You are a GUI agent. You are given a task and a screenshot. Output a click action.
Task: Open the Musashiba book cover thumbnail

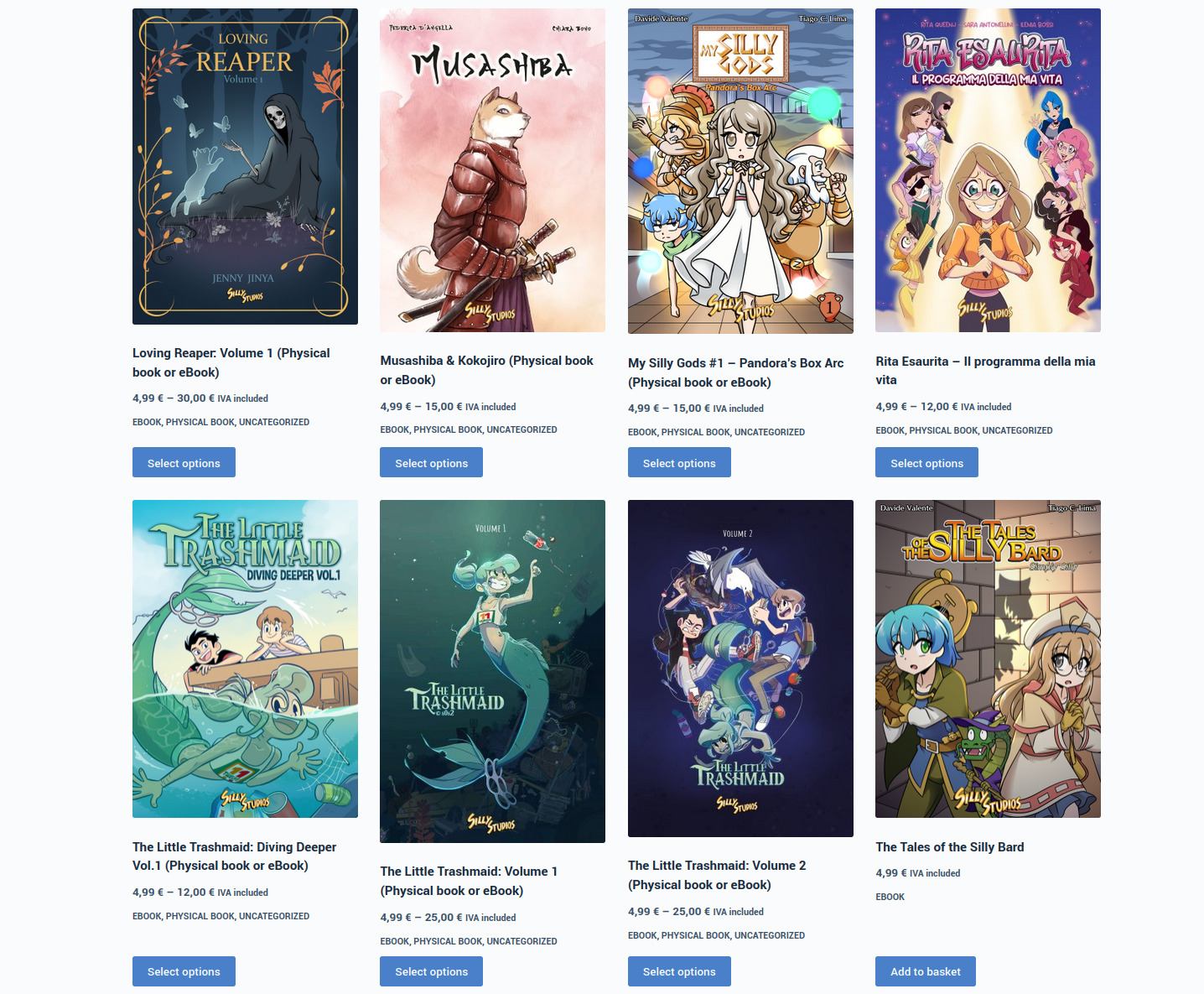pyautogui.click(x=492, y=170)
